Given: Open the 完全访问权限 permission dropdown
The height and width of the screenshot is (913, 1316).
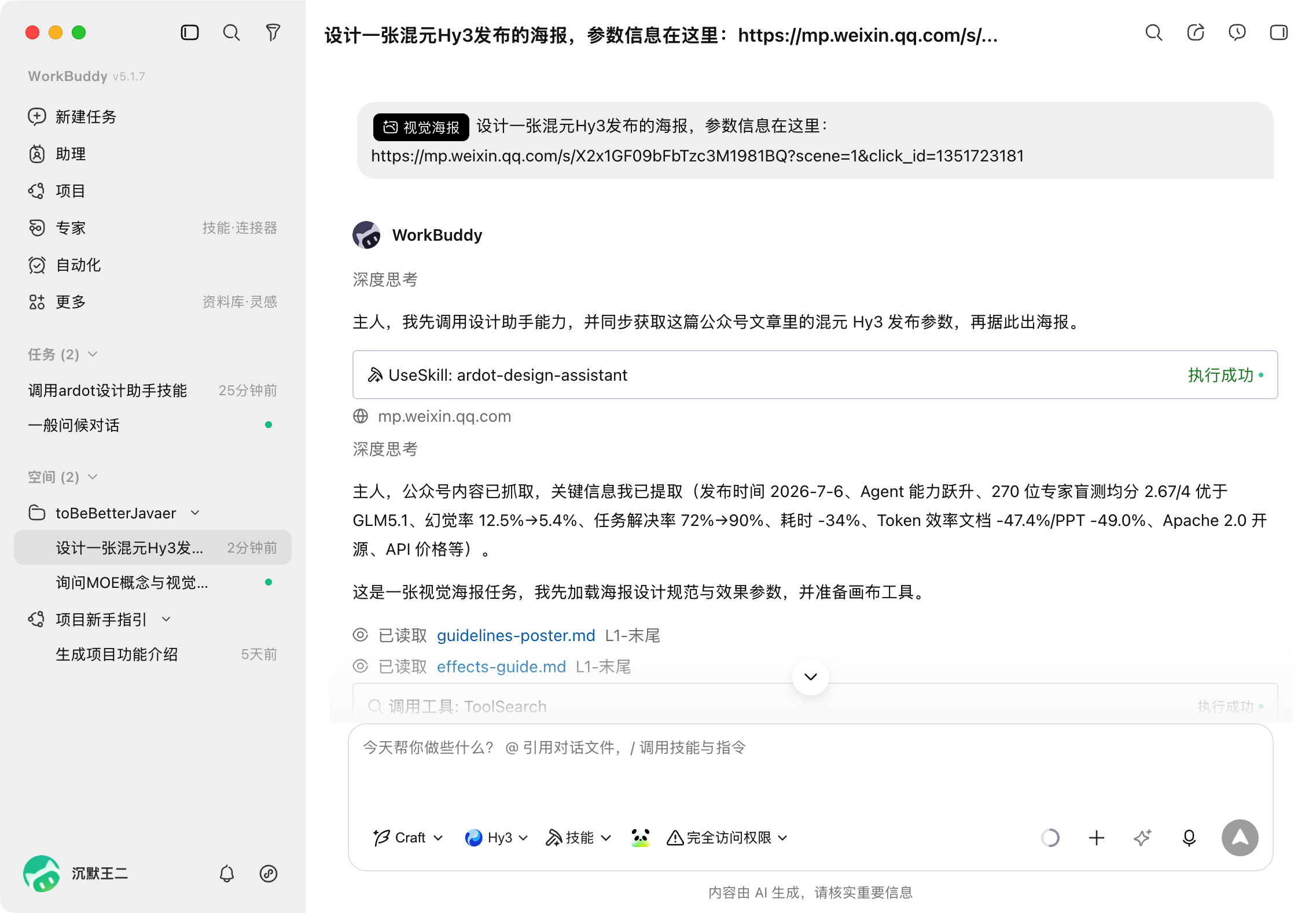Looking at the screenshot, I should (x=727, y=838).
